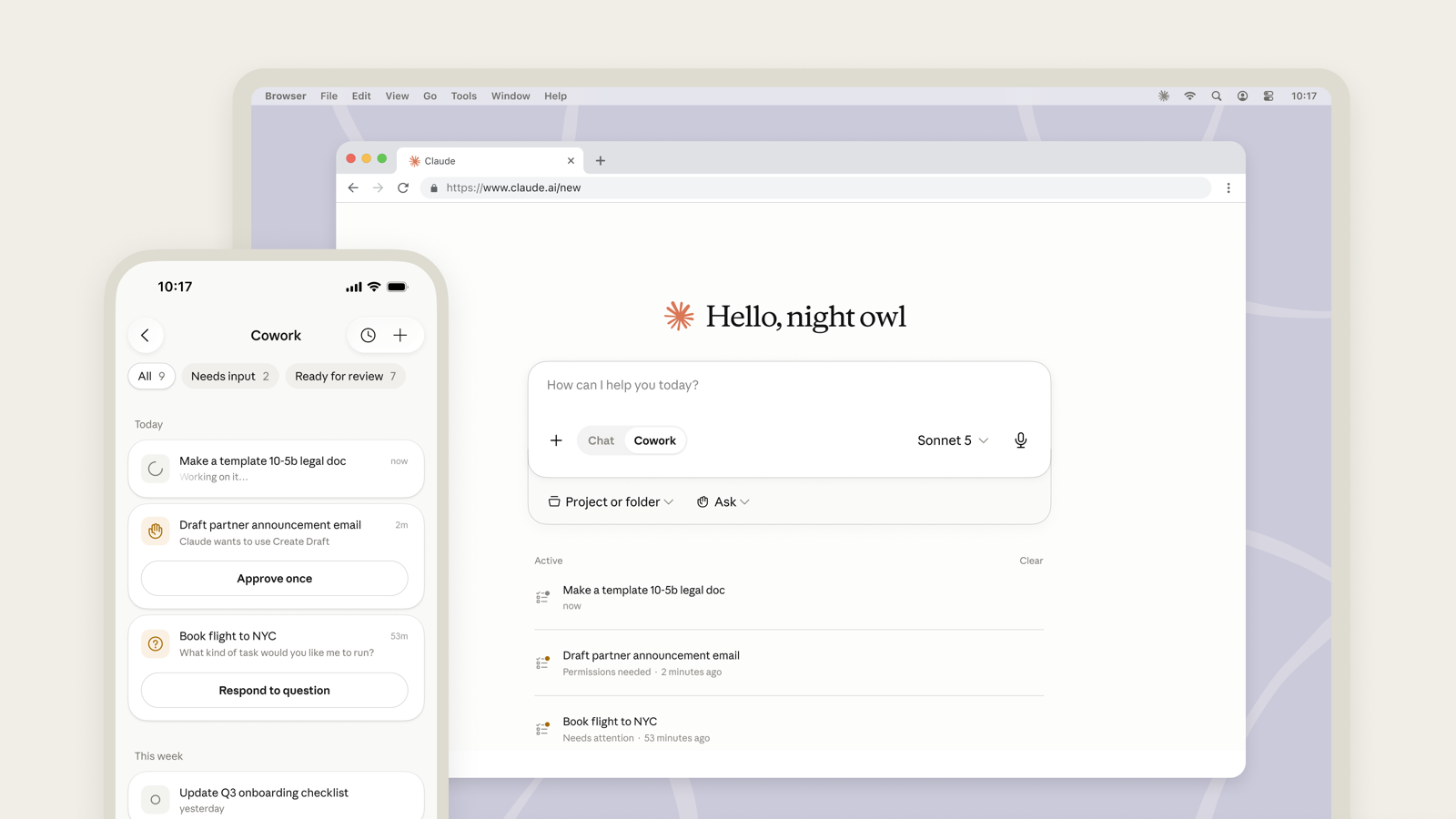Open the Go menu
The height and width of the screenshot is (819, 1456).
(430, 96)
